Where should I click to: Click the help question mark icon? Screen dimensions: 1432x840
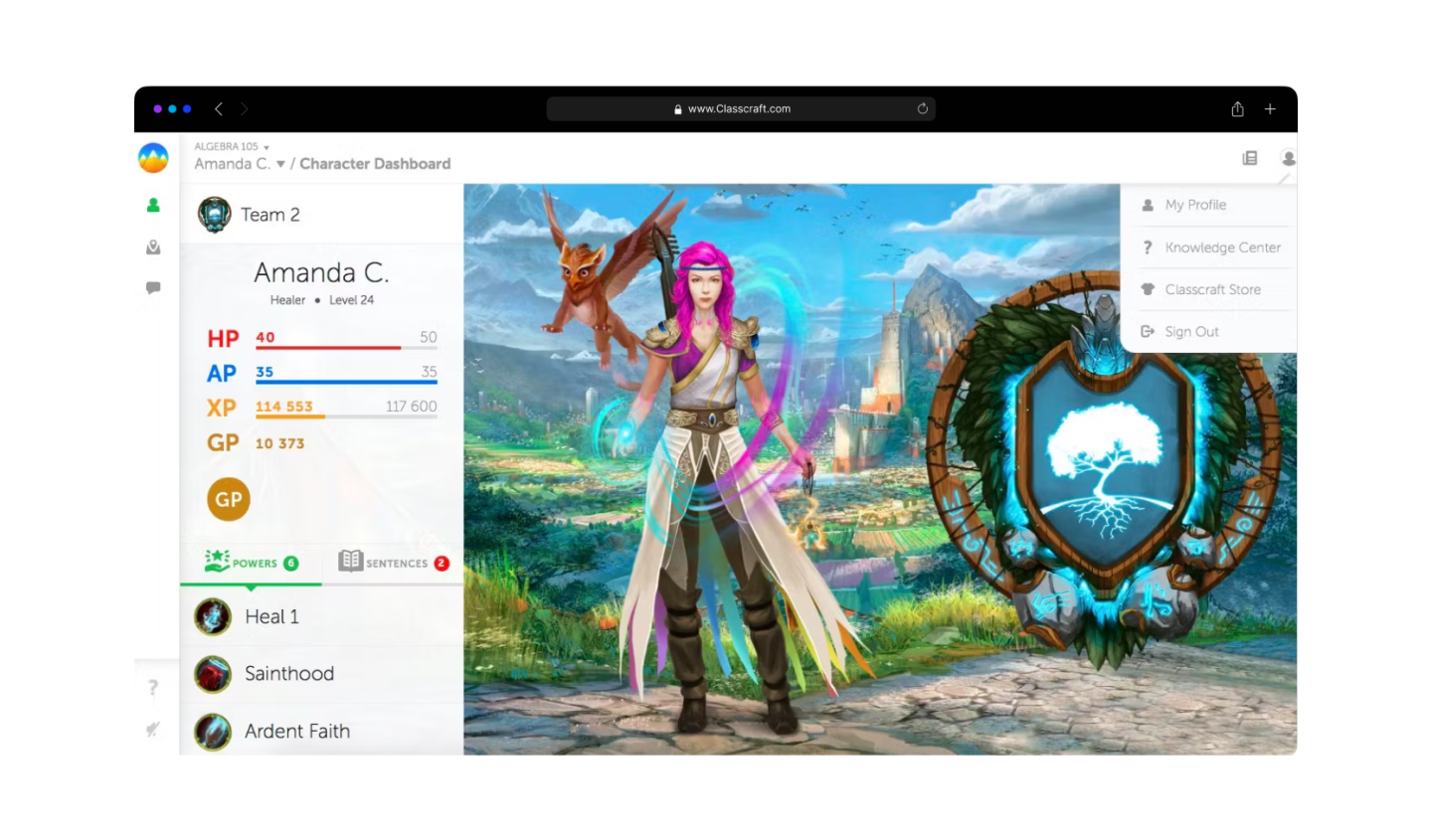[x=153, y=687]
